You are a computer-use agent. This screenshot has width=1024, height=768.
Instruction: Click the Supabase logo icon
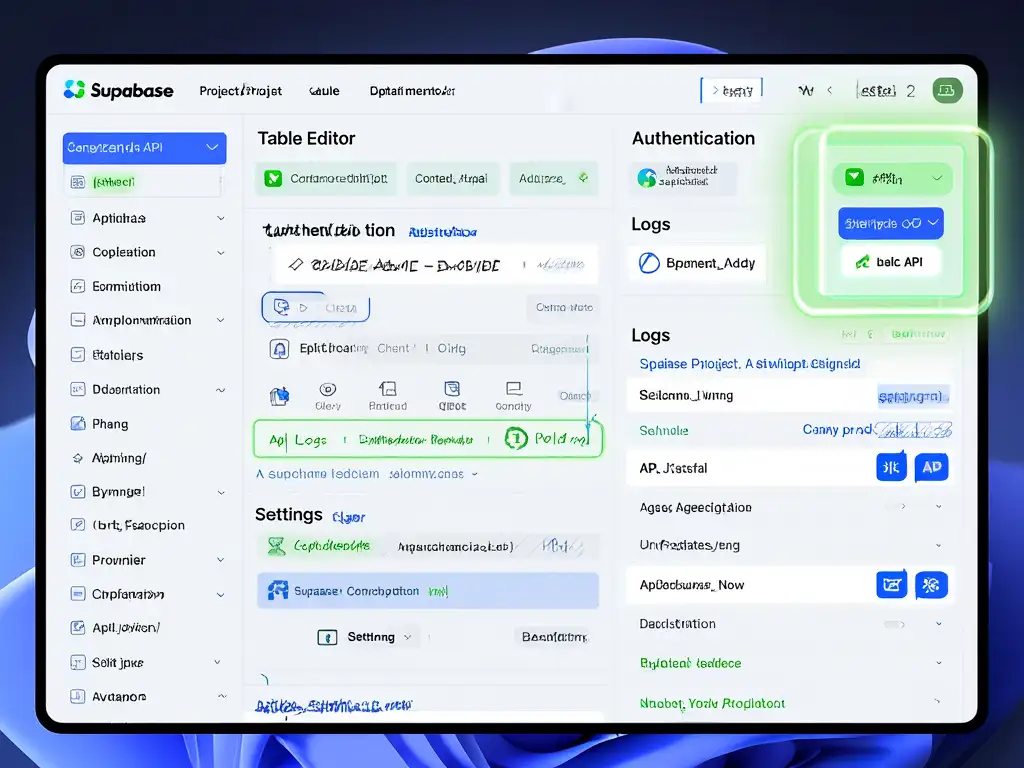pos(74,89)
